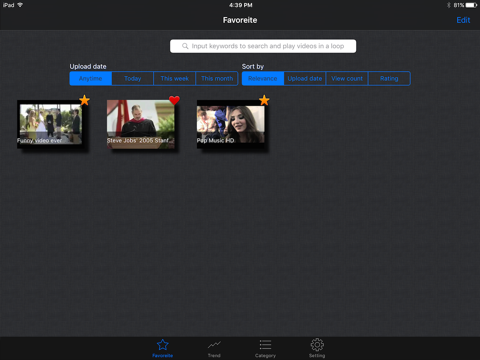This screenshot has width=480, height=360.
Task: Select Today upload date filter
Action: tap(133, 79)
